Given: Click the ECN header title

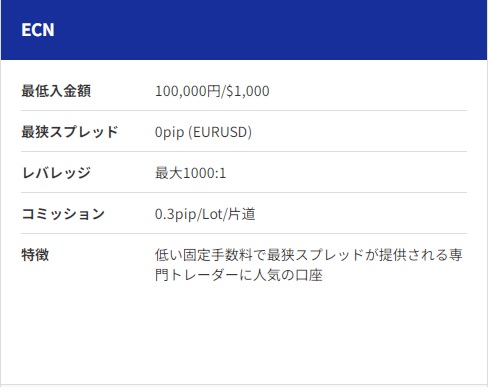Looking at the screenshot, I should (x=38, y=30).
